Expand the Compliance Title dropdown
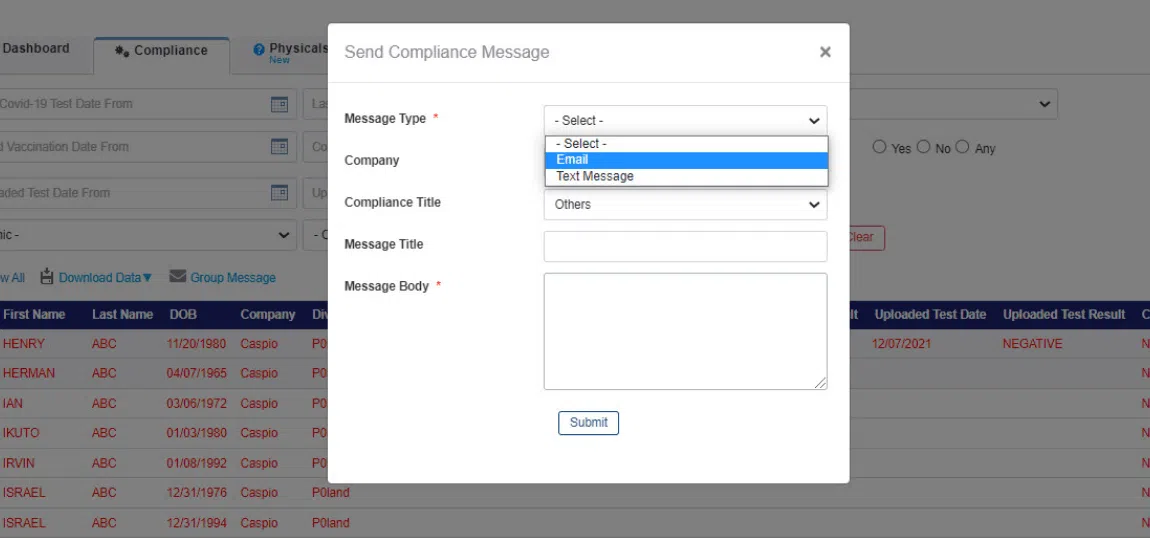 tap(685, 204)
